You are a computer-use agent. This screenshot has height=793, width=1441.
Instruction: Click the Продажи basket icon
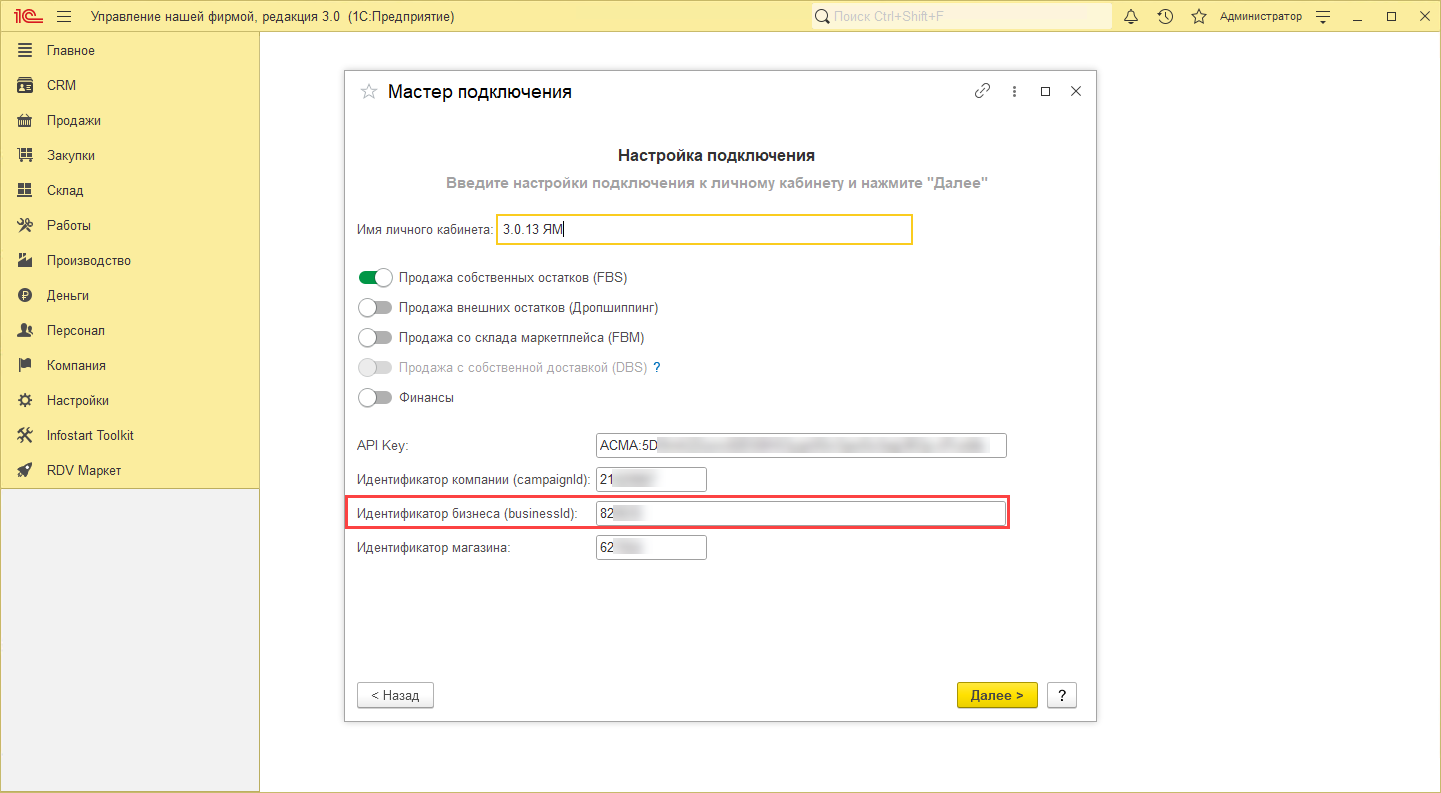[26, 120]
